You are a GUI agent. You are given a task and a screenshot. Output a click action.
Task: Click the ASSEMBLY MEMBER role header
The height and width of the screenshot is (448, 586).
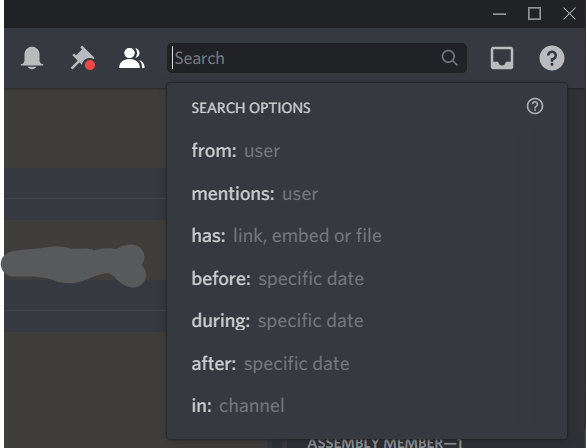point(385,444)
